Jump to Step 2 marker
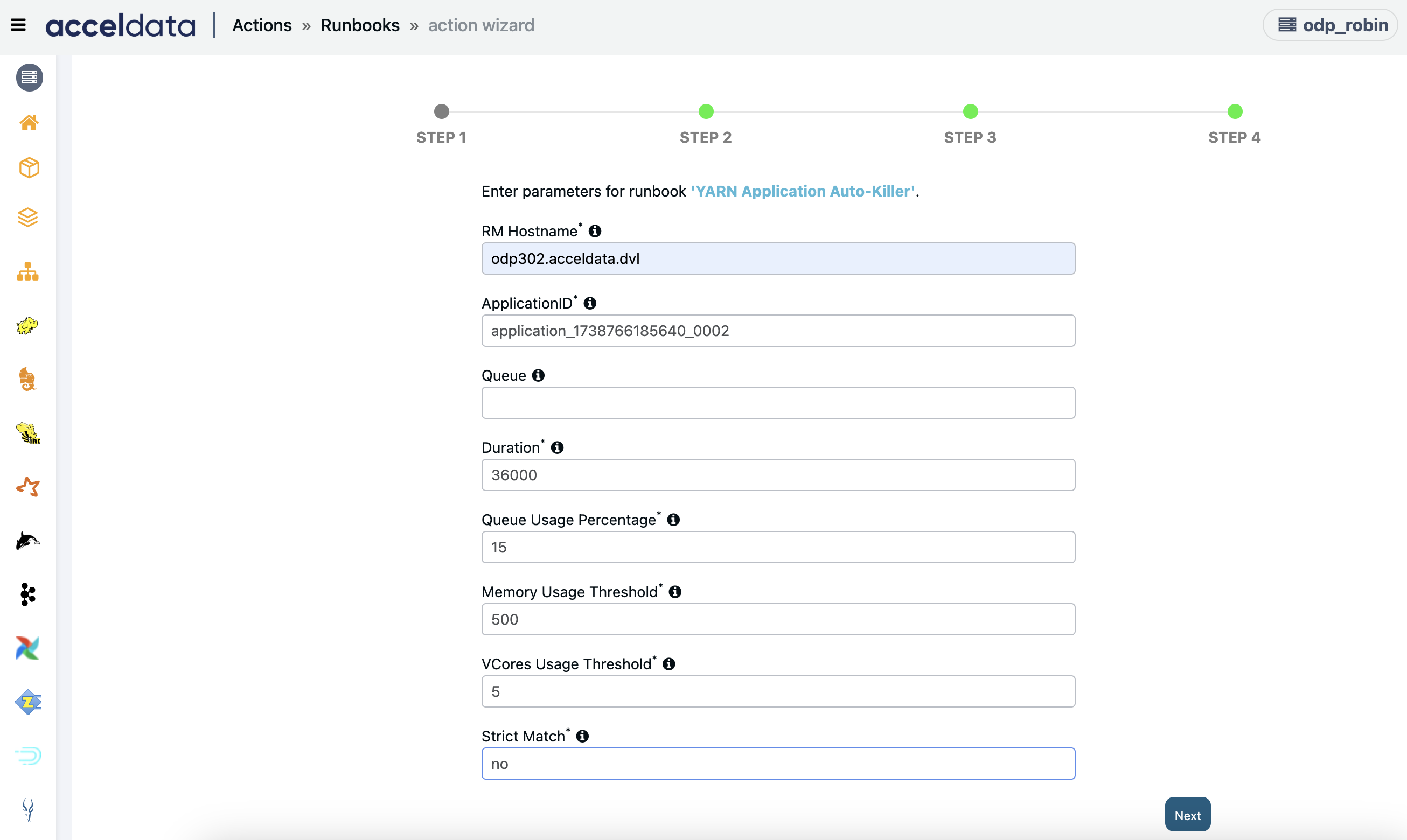Viewport: 1407px width, 840px height. click(706, 111)
